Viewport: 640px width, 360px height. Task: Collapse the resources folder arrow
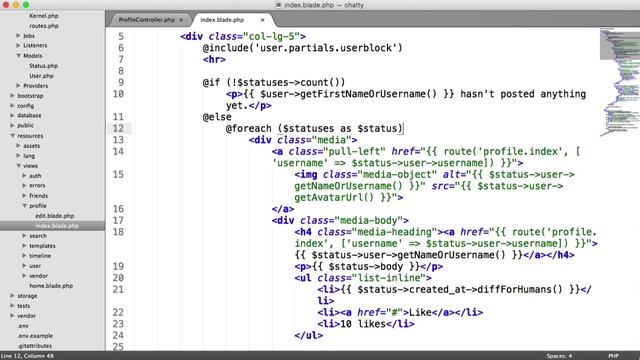[x=13, y=136]
